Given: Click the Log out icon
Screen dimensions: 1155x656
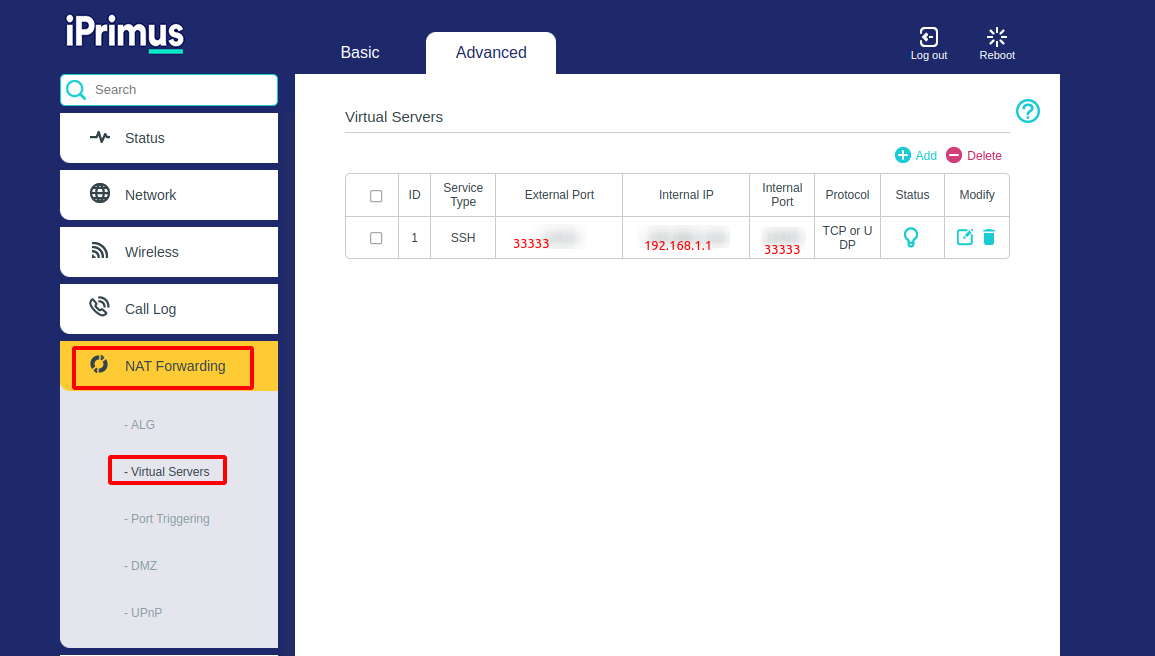Looking at the screenshot, I should pyautogui.click(x=928, y=38).
